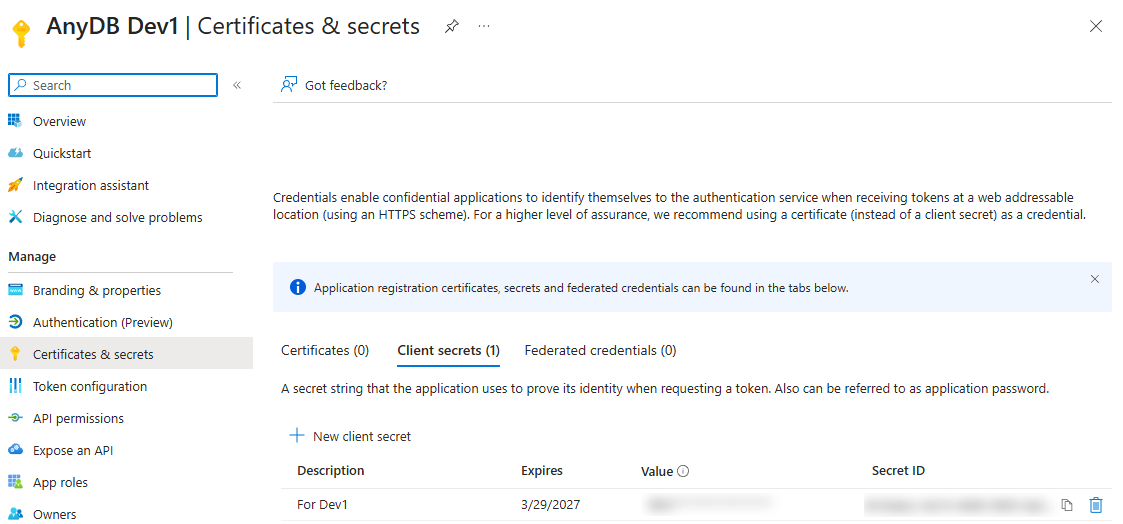Open the Overview page
1123x524 pixels.
(59, 122)
